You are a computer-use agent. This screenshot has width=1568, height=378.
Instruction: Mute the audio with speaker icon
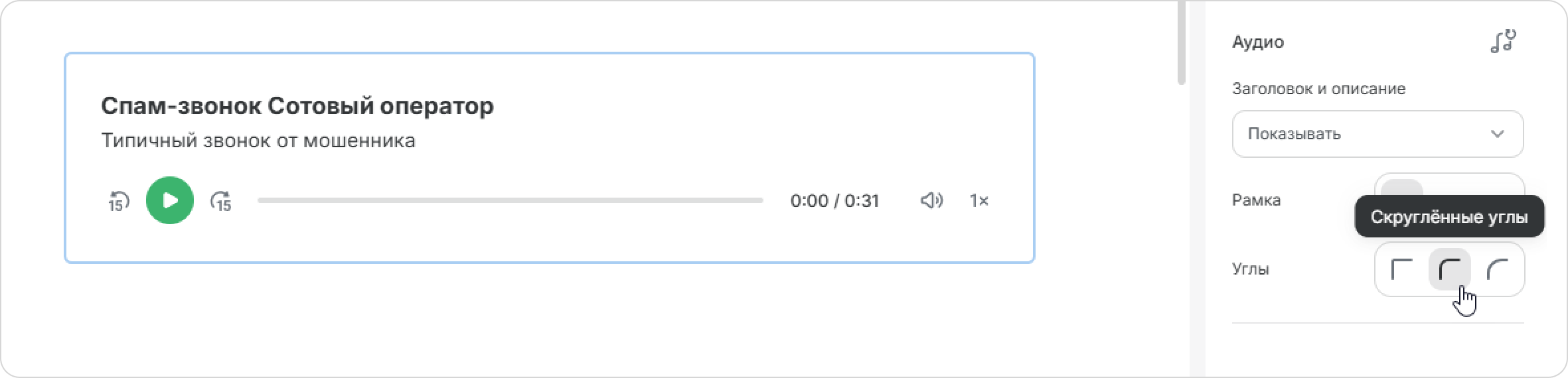[x=931, y=200]
